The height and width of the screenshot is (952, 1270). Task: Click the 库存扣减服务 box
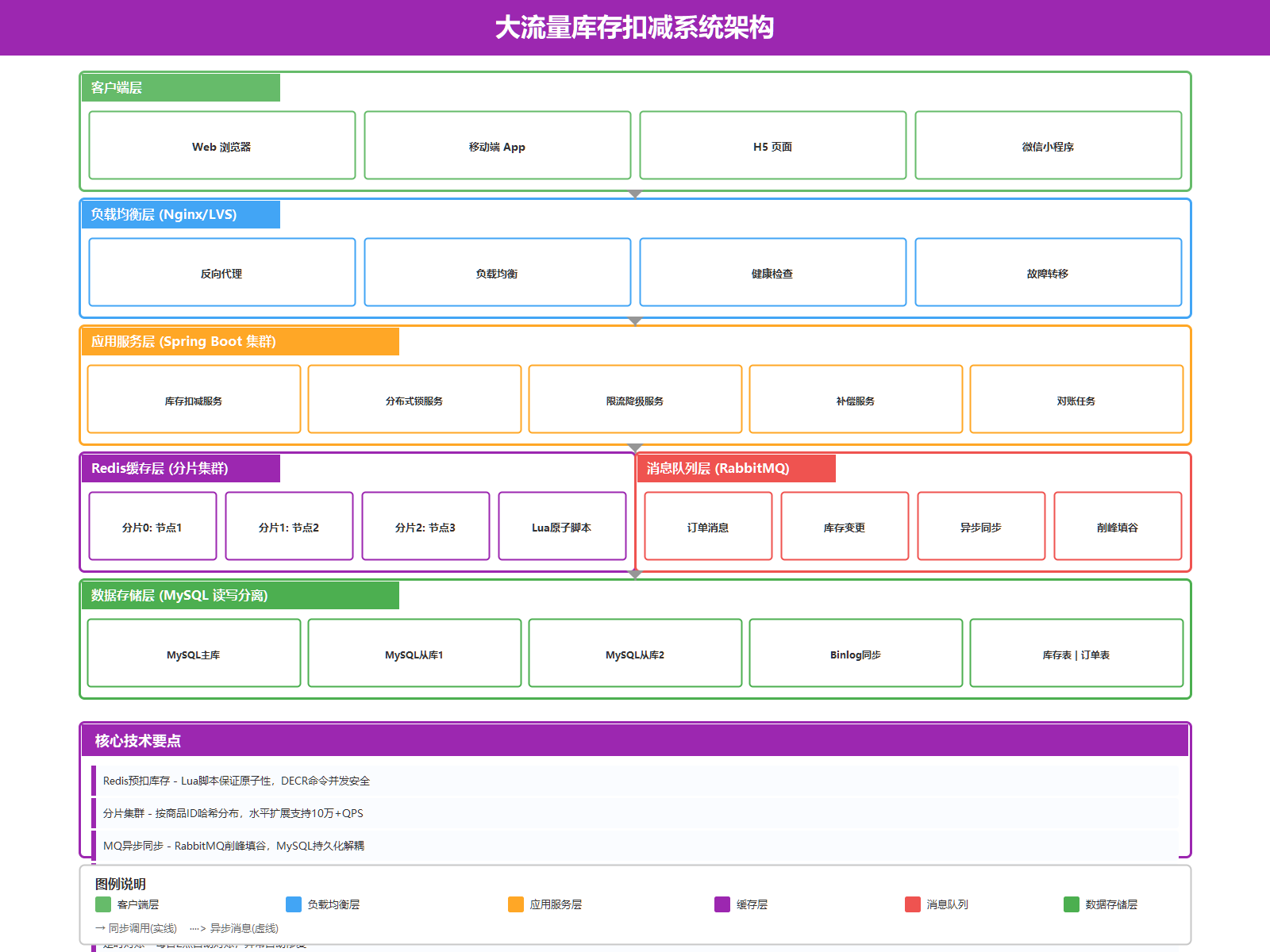(194, 400)
